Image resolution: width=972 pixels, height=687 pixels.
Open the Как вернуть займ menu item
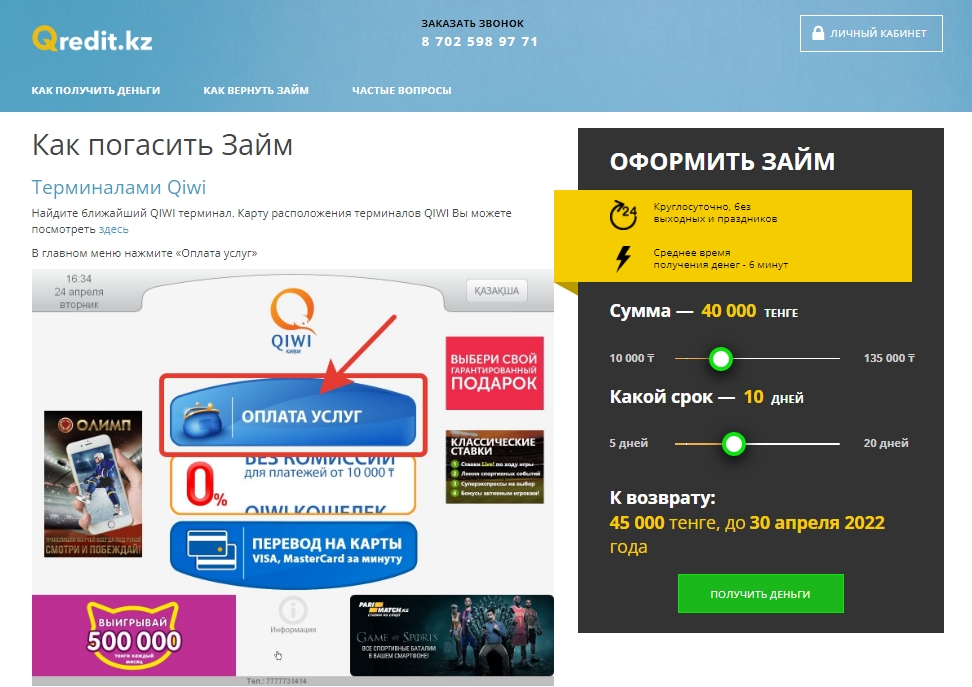[256, 91]
